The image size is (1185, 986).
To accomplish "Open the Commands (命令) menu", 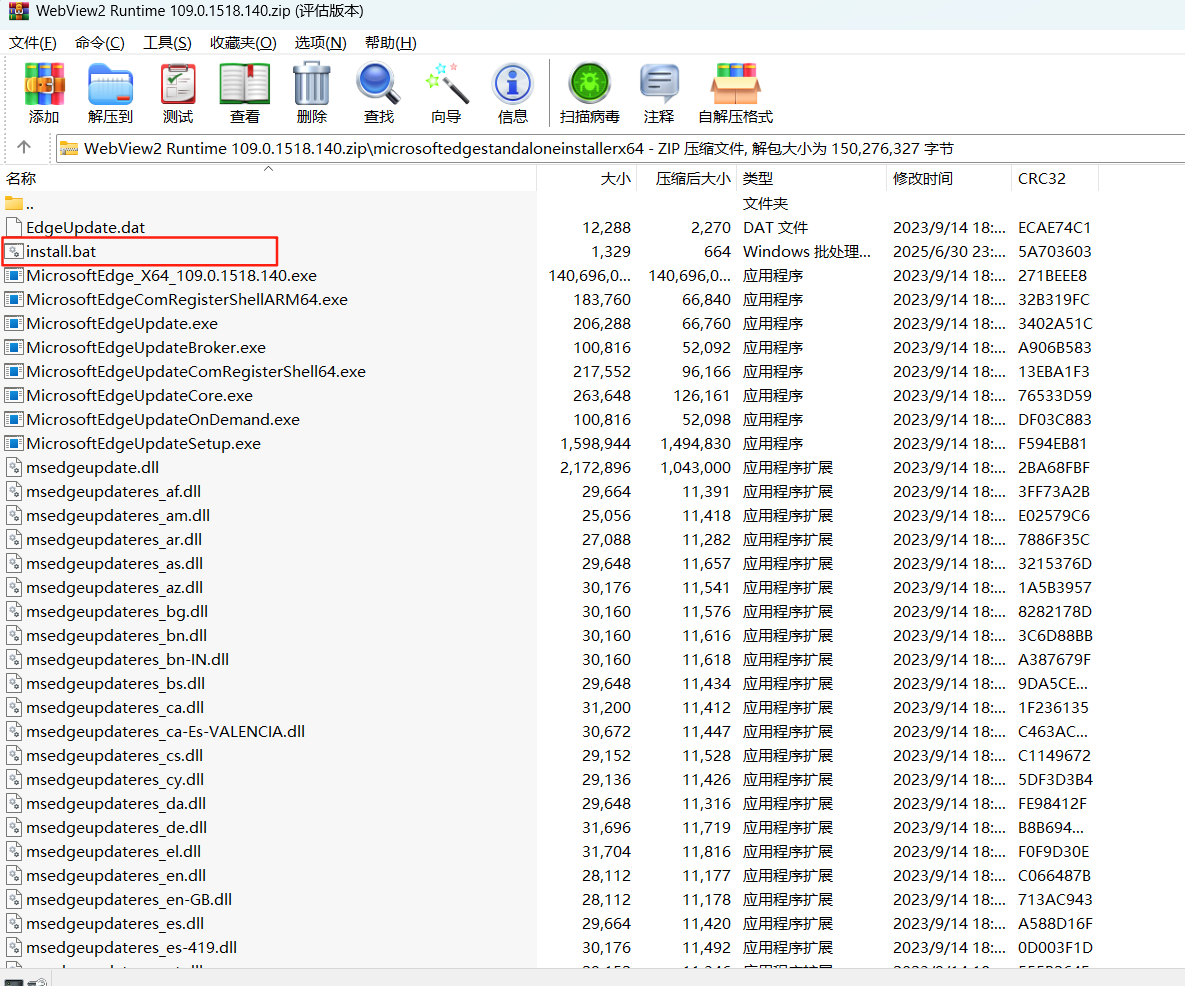I will 100,43.
